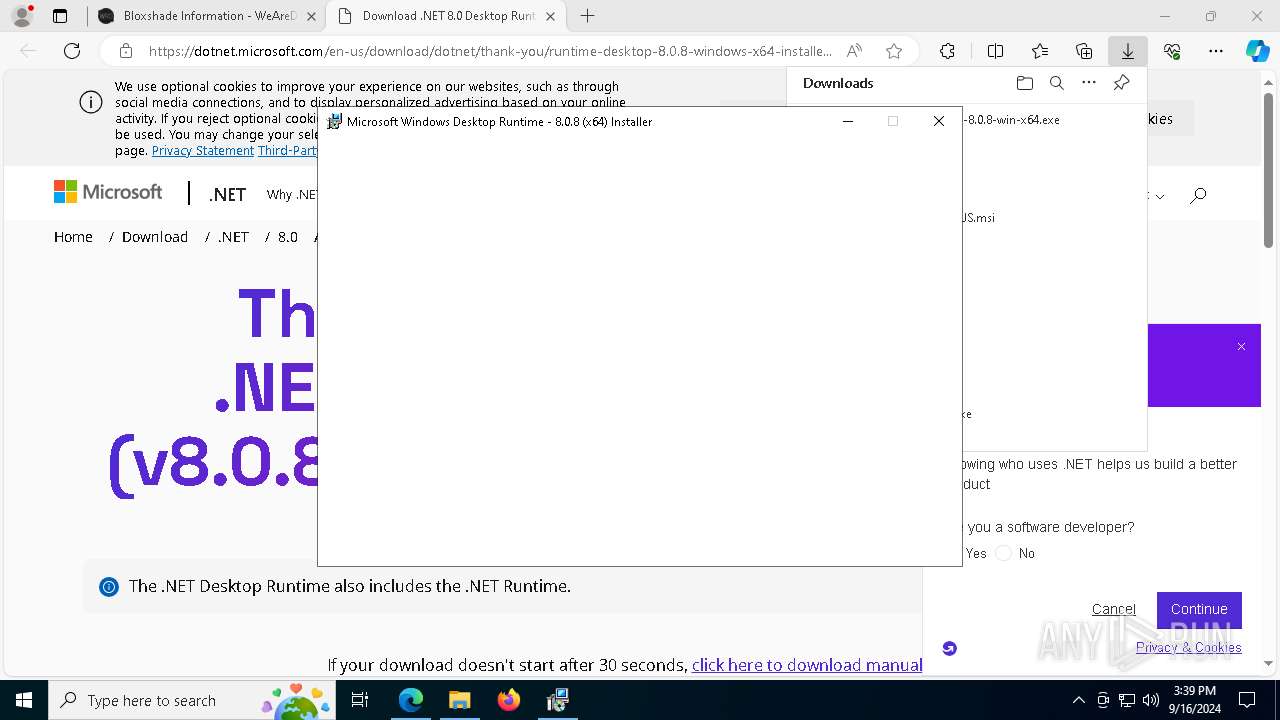Image resolution: width=1280 pixels, height=720 pixels.
Task: Open a new browser tab
Action: coord(588,16)
